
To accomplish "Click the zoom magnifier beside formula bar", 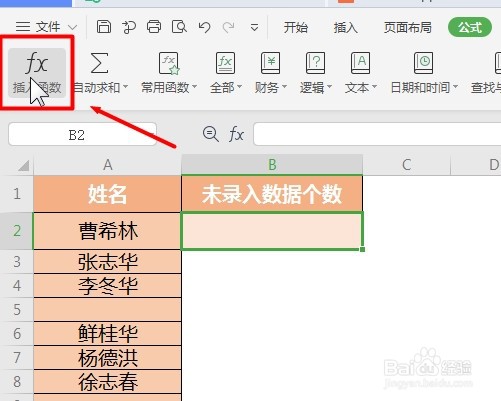I will [x=211, y=134].
